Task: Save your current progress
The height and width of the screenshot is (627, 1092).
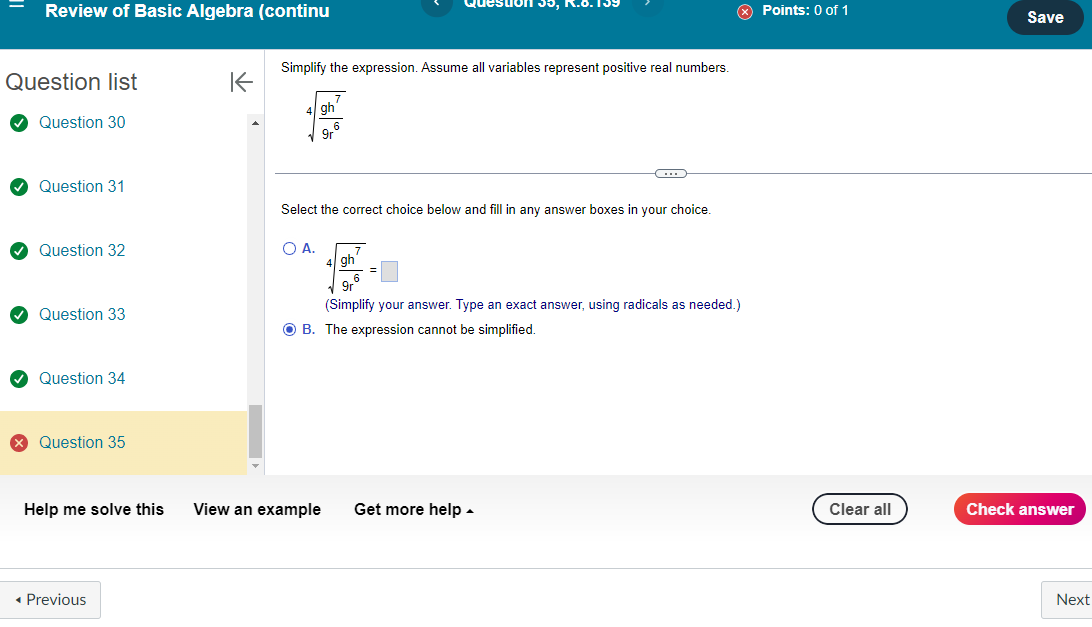Action: coord(1044,17)
